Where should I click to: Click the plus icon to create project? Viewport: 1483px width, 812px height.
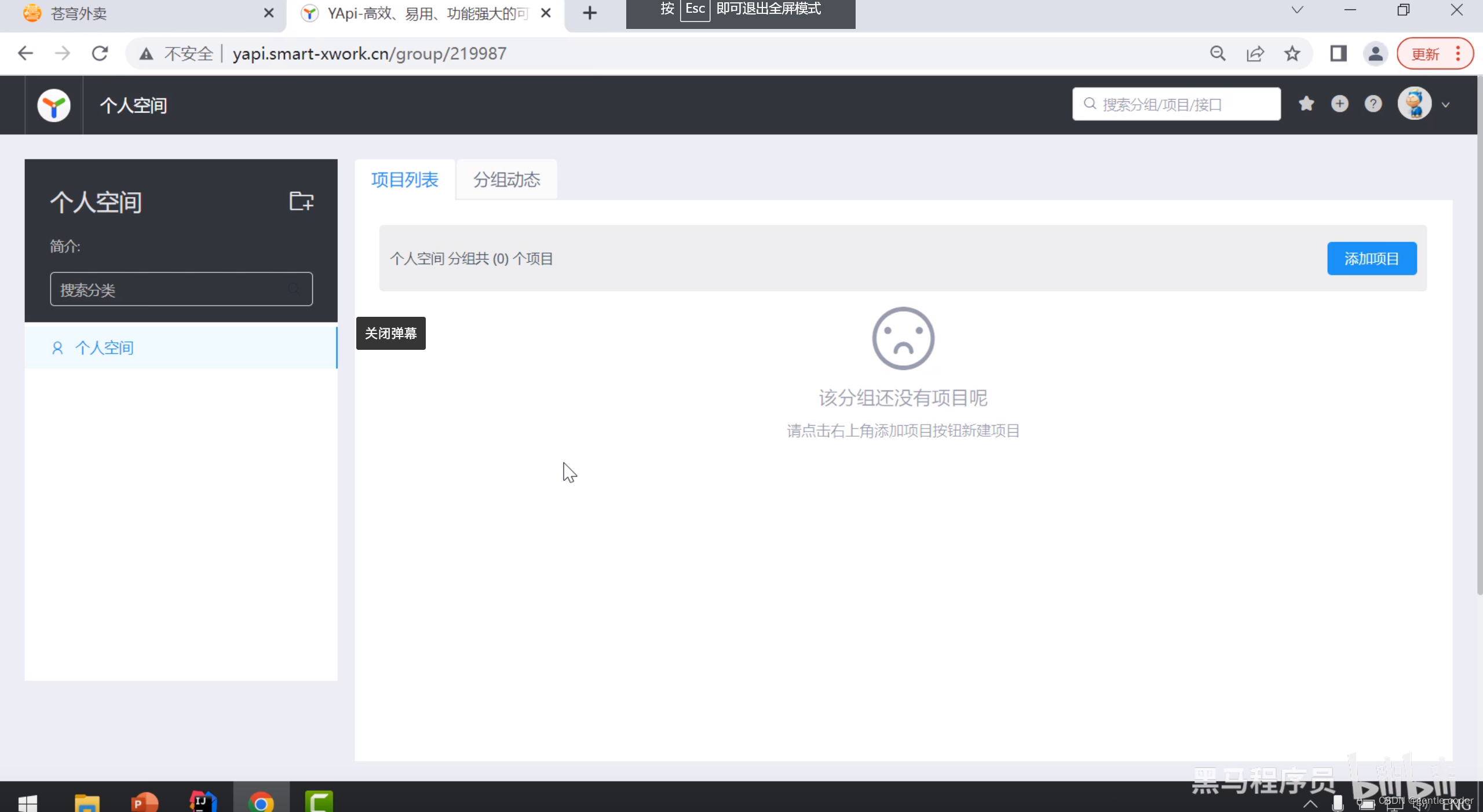(x=1340, y=104)
